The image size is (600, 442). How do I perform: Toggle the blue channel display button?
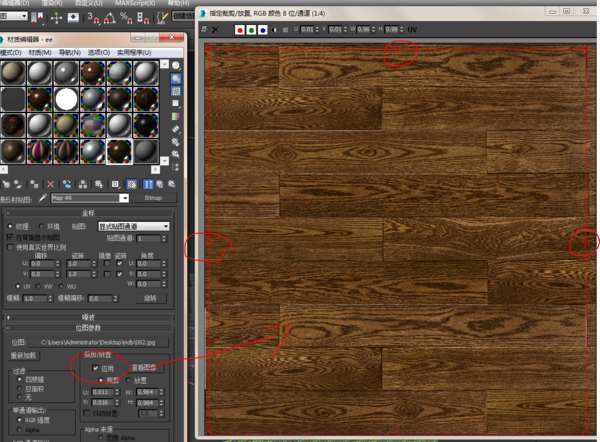point(263,30)
